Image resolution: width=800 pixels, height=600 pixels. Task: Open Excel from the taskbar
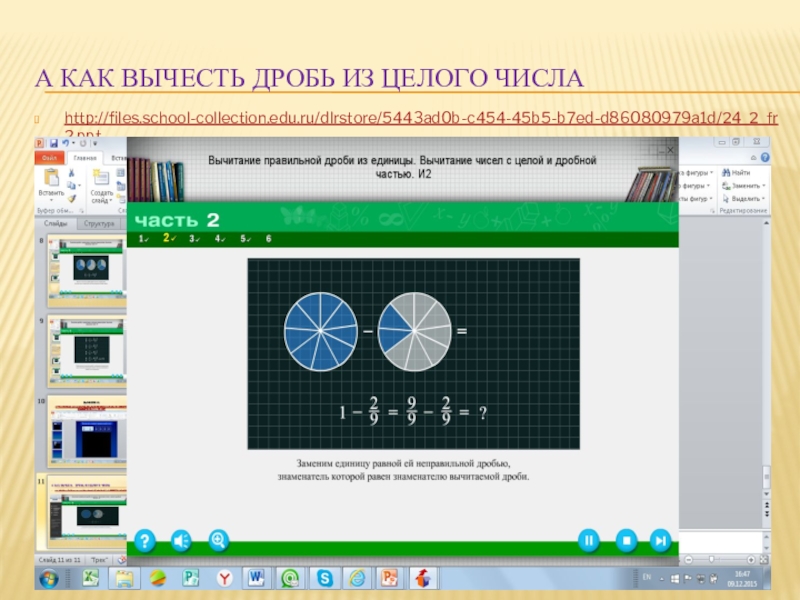click(x=90, y=579)
